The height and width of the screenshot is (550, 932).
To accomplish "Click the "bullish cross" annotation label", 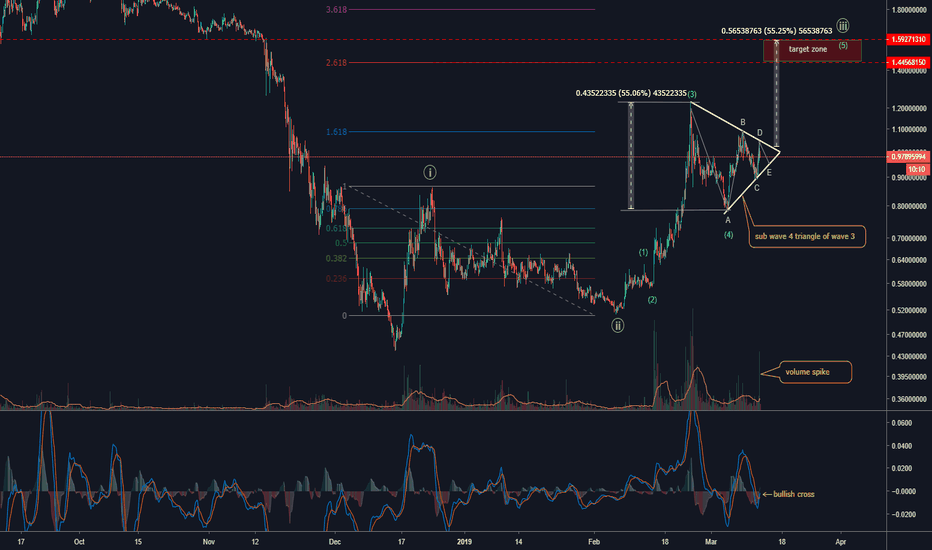I will [794, 494].
